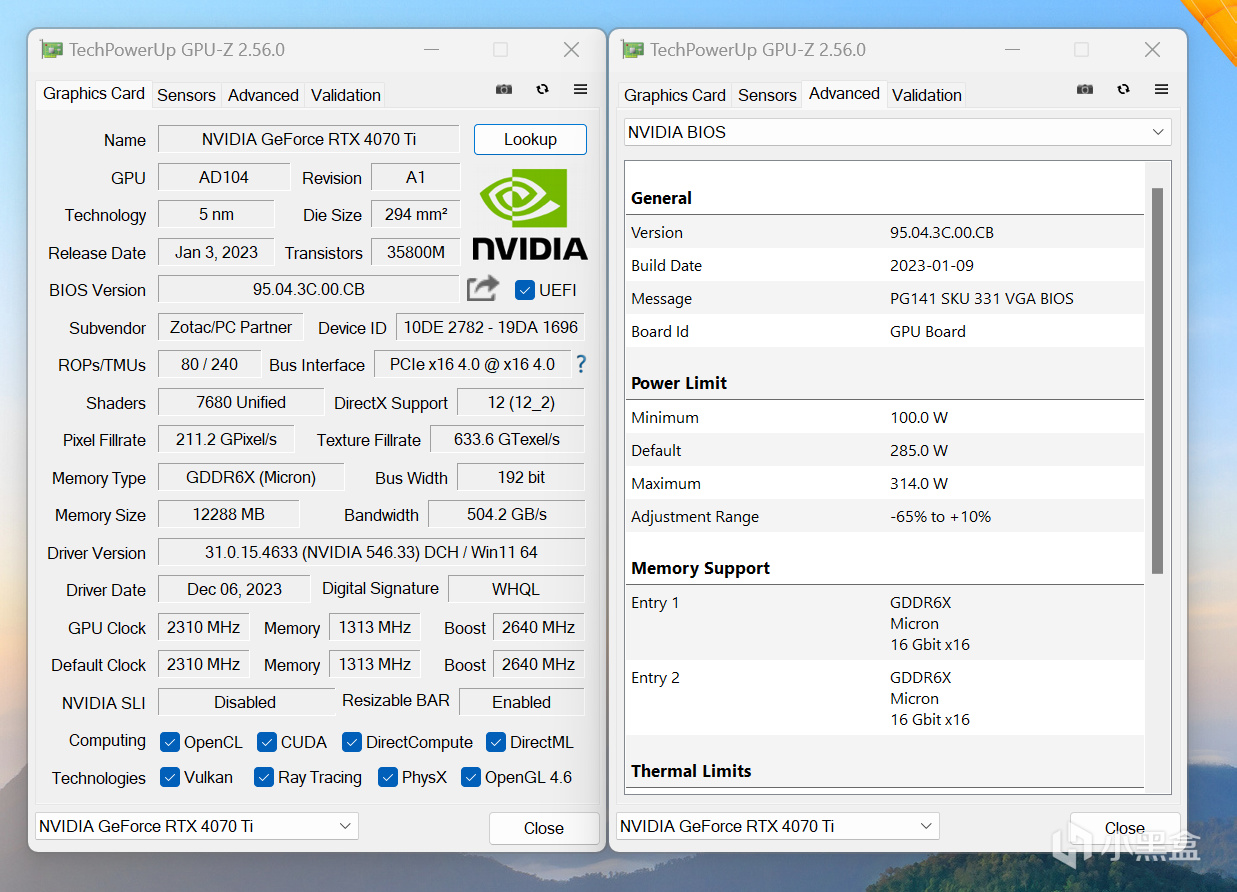The width and height of the screenshot is (1237, 892).
Task: Click the Device ID value field
Action: 490,327
